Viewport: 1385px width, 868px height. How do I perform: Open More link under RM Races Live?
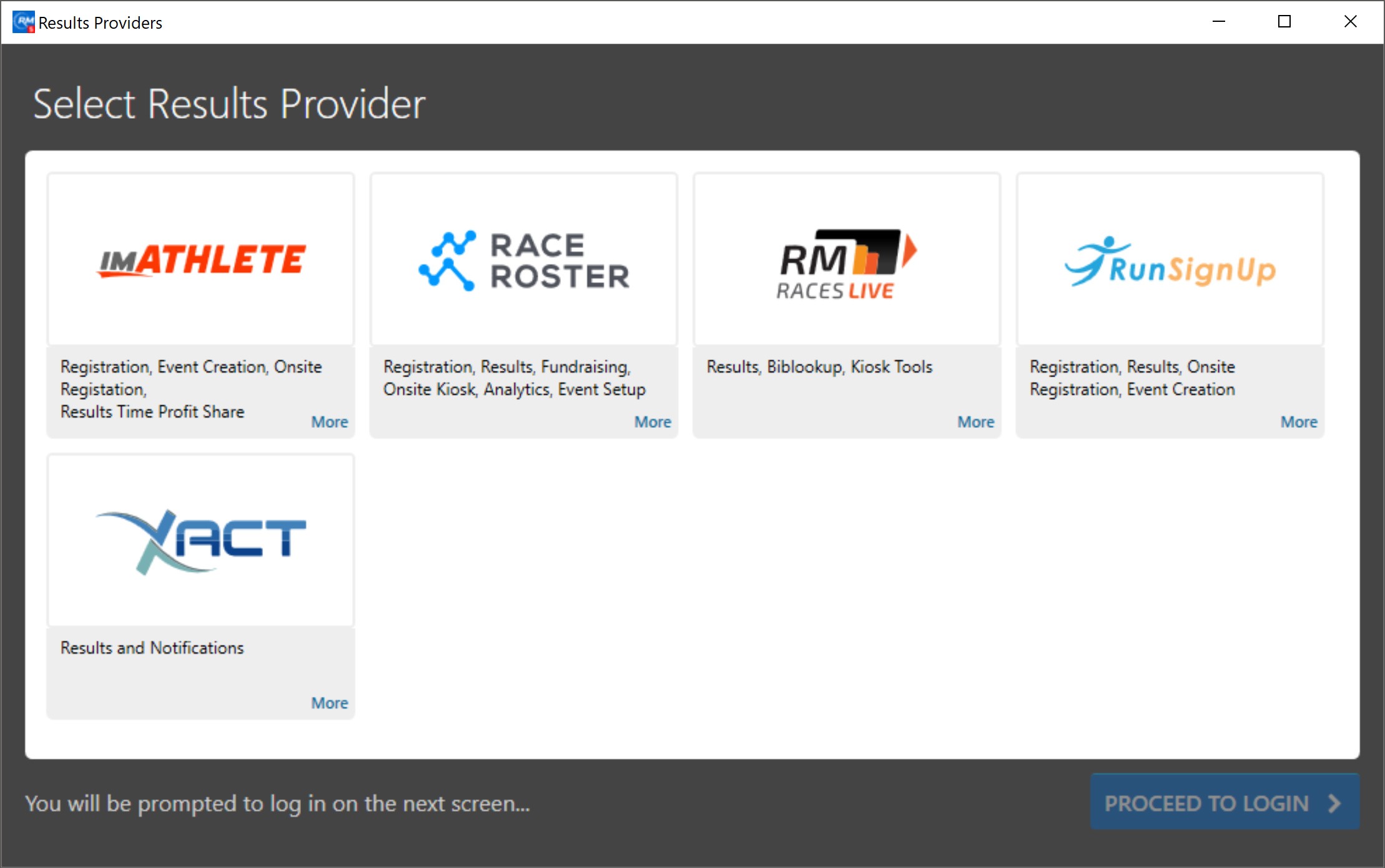[x=976, y=422]
